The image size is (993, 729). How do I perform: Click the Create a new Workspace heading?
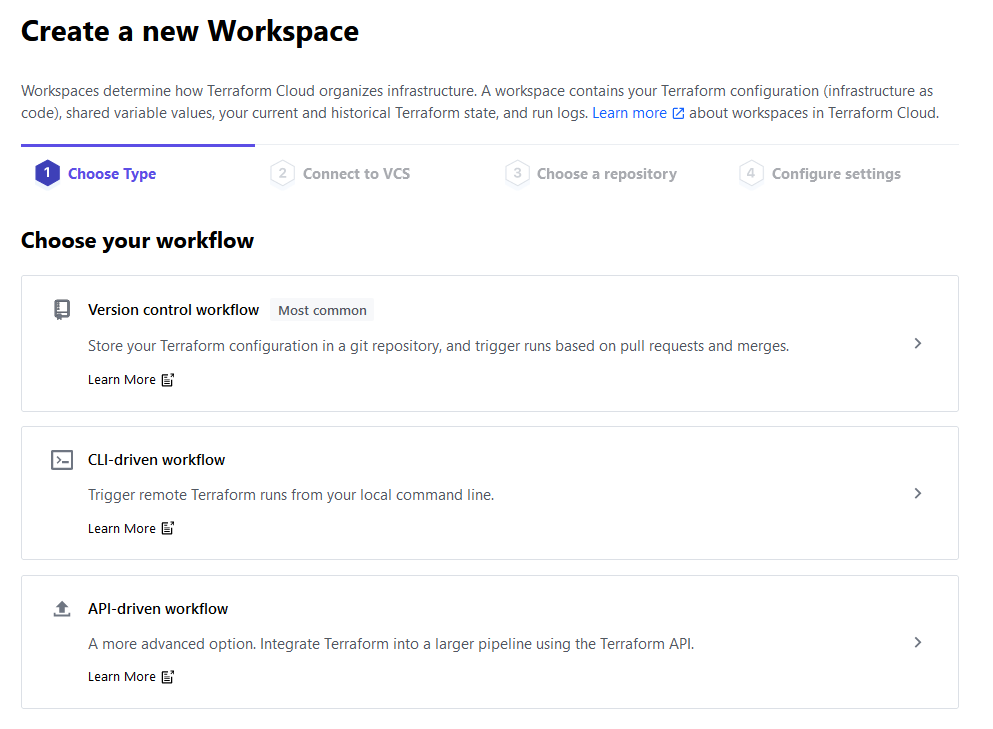[x=190, y=32]
